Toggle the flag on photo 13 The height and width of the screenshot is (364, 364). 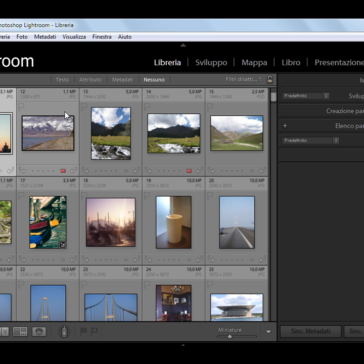click(x=84, y=107)
